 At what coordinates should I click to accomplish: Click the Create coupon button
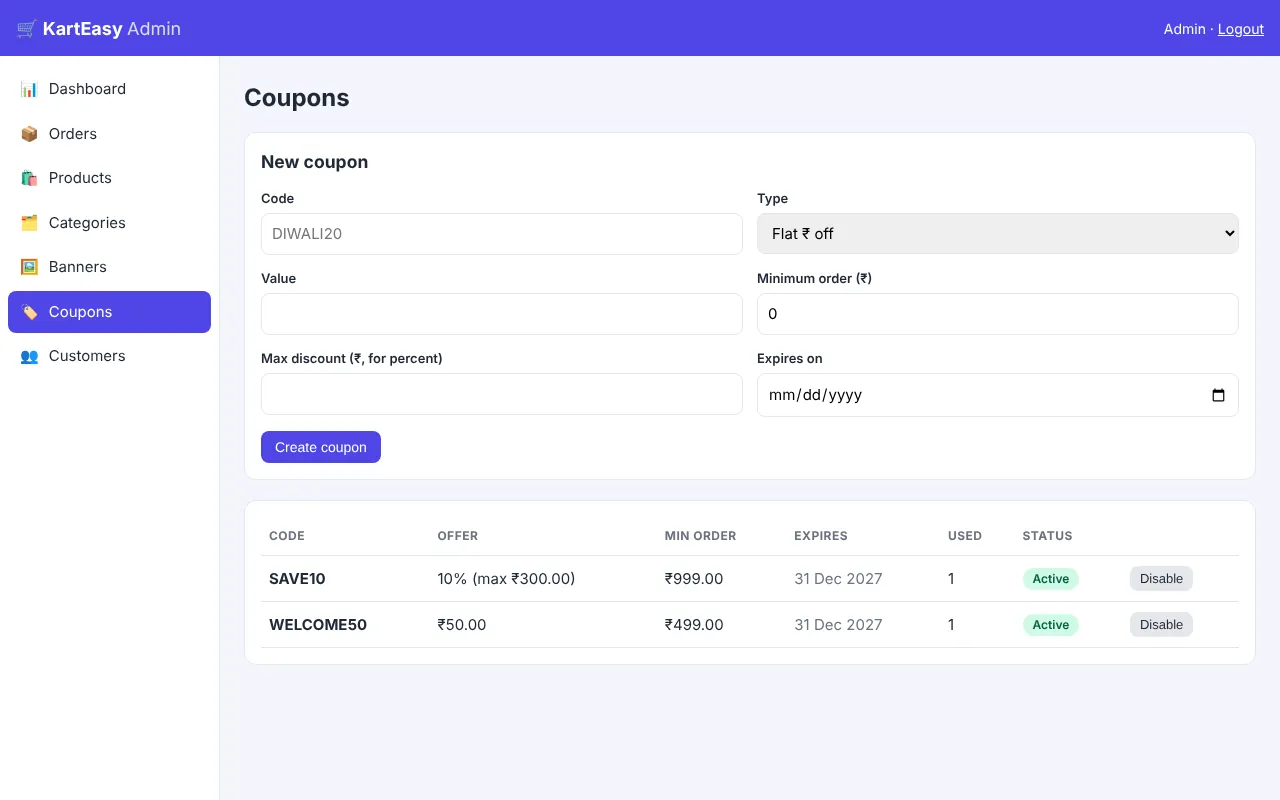pyautogui.click(x=320, y=447)
